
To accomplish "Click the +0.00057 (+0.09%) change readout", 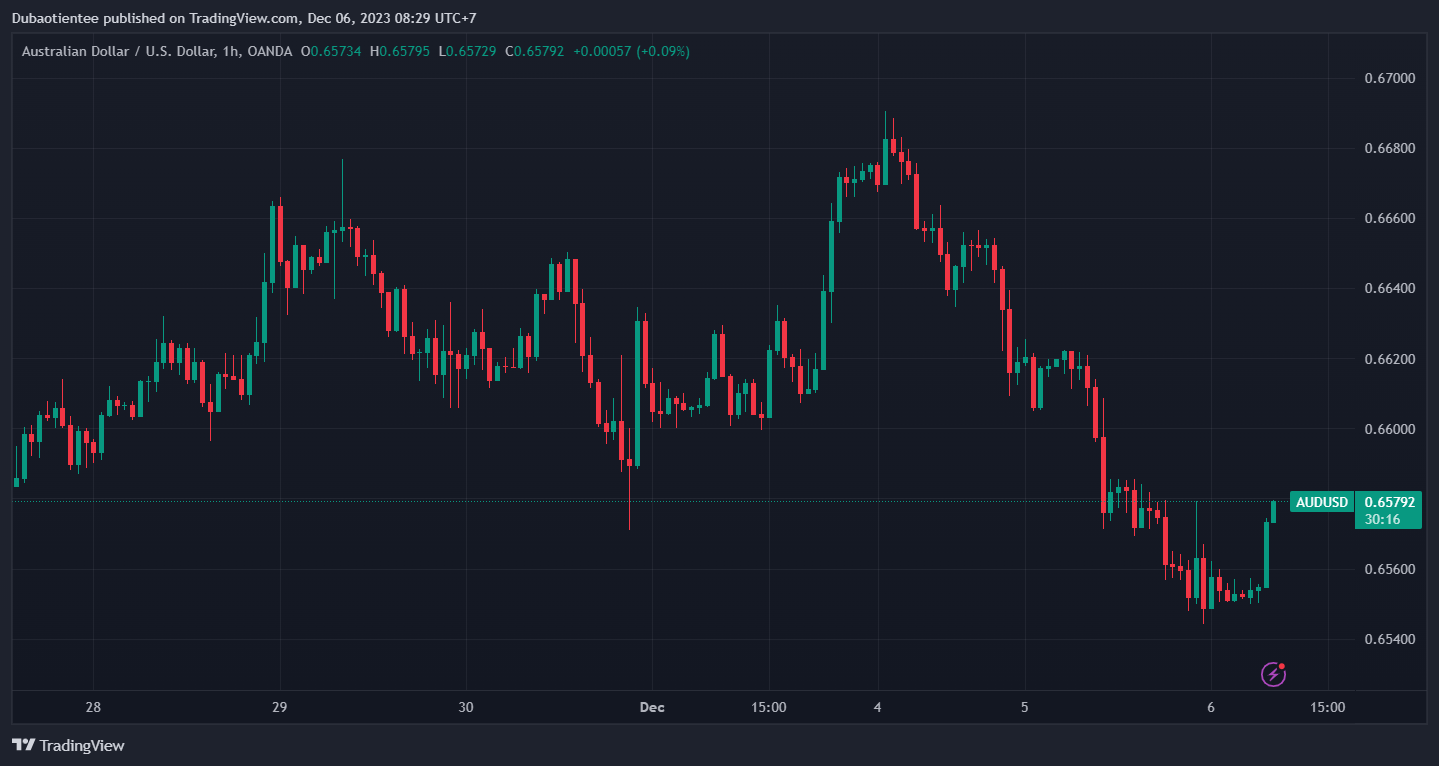I will coord(631,51).
